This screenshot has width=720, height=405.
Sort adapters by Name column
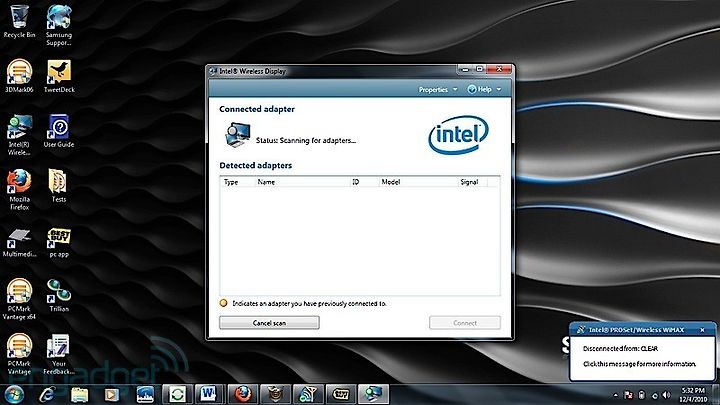[302, 182]
